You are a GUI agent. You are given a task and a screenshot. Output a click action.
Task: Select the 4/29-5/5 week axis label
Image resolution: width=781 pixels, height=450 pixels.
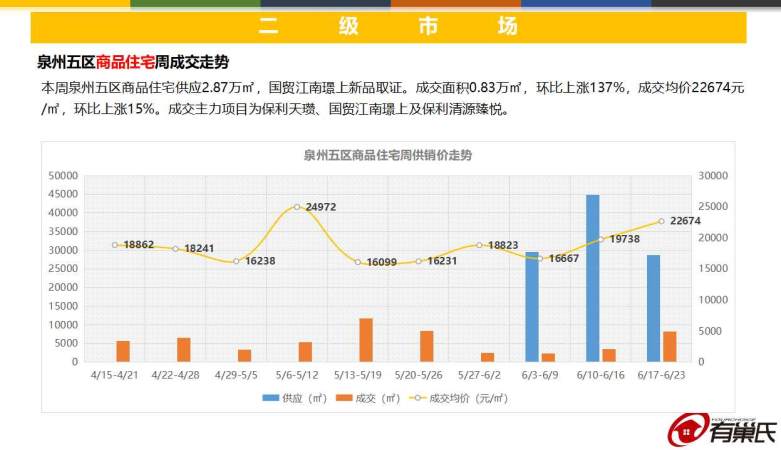pos(236,375)
